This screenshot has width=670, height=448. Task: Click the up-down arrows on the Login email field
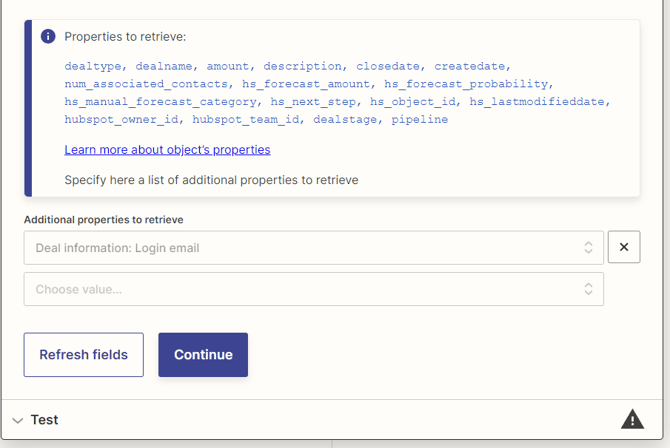pos(588,248)
